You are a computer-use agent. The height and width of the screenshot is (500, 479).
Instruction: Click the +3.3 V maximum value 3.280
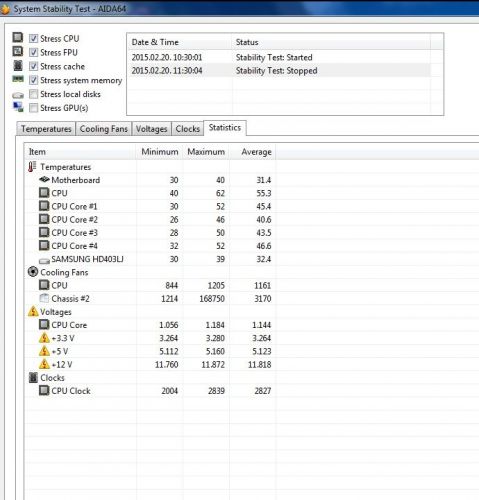tap(215, 338)
